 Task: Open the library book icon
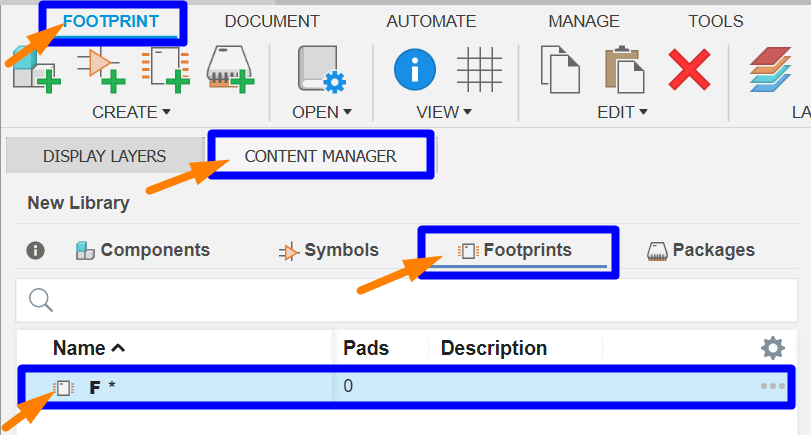(x=321, y=70)
